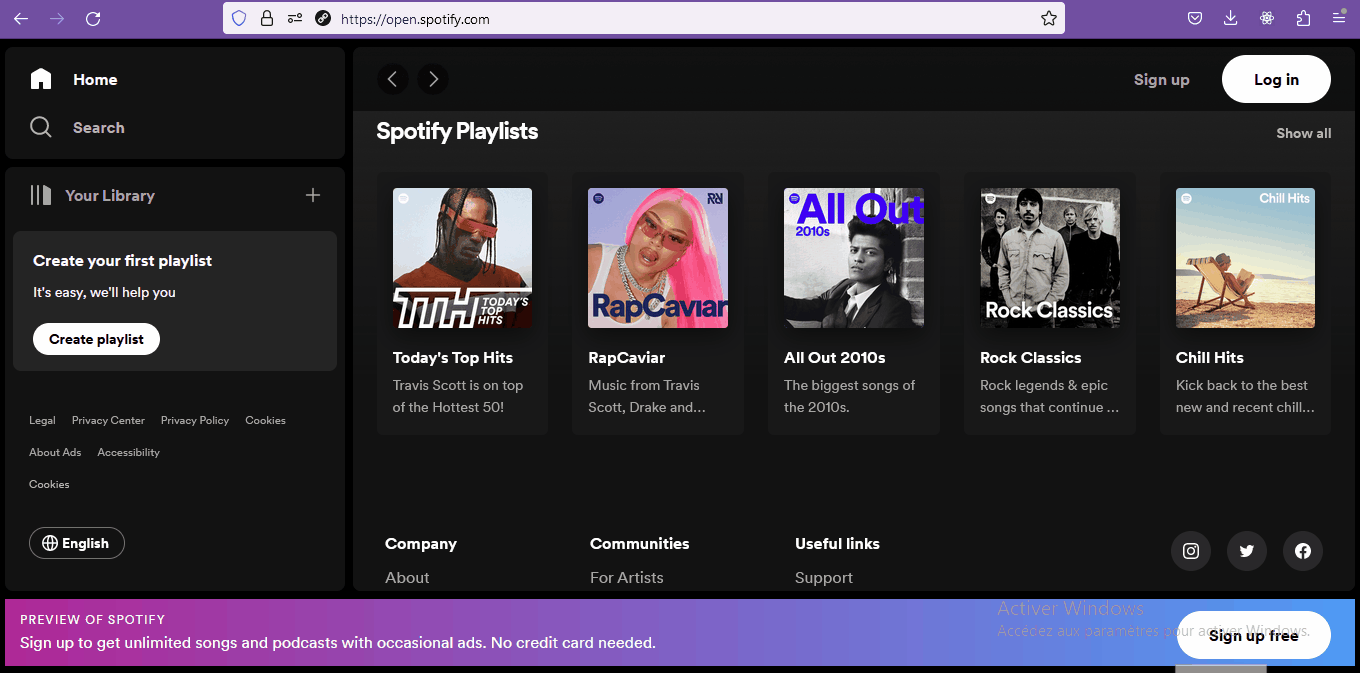Click the Search magnifier icon in sidebar
Image resolution: width=1360 pixels, height=673 pixels.
click(x=41, y=127)
